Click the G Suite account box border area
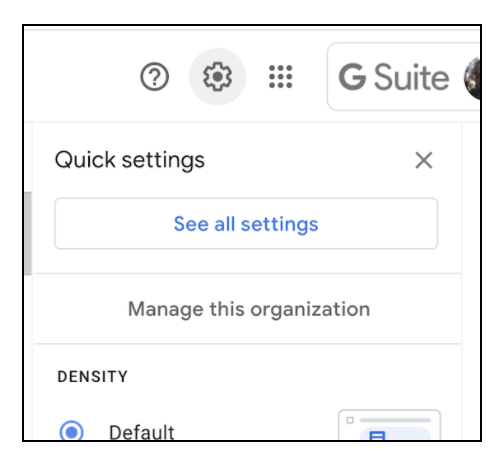Screen dimensions: 498x464 tap(404, 77)
